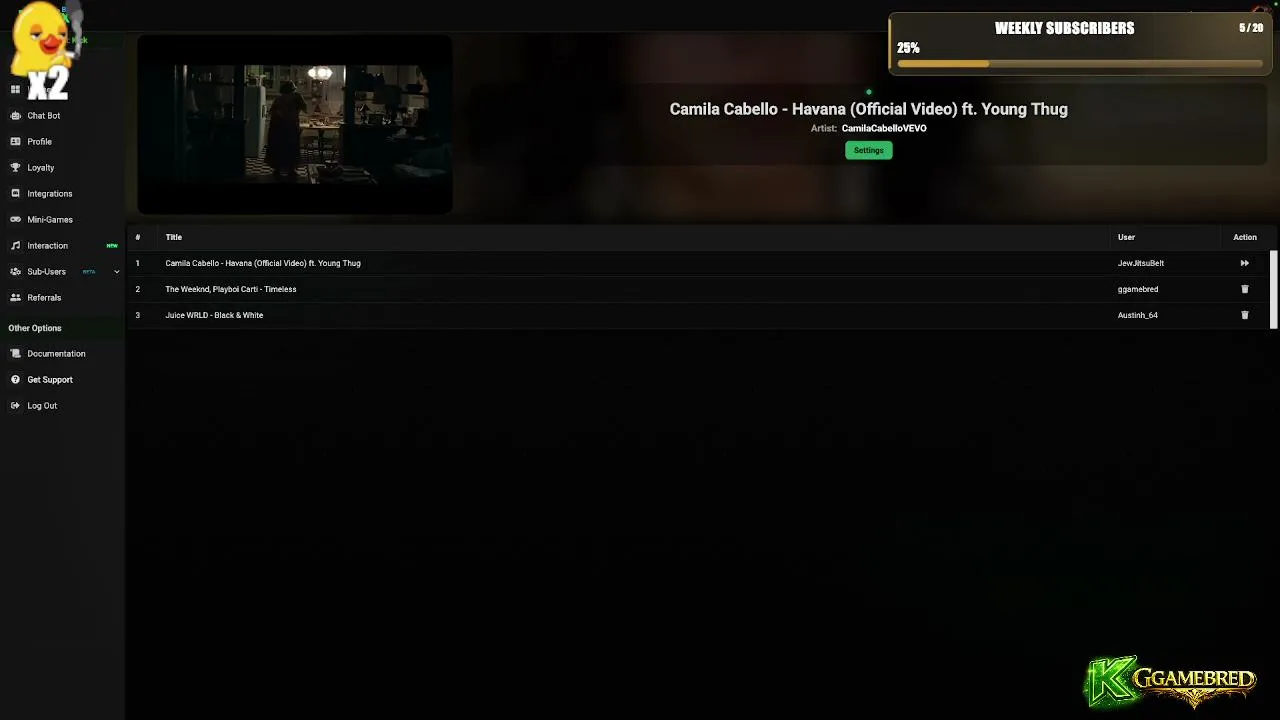The image size is (1280, 720).
Task: Open the Chat Bot page
Action: click(44, 116)
